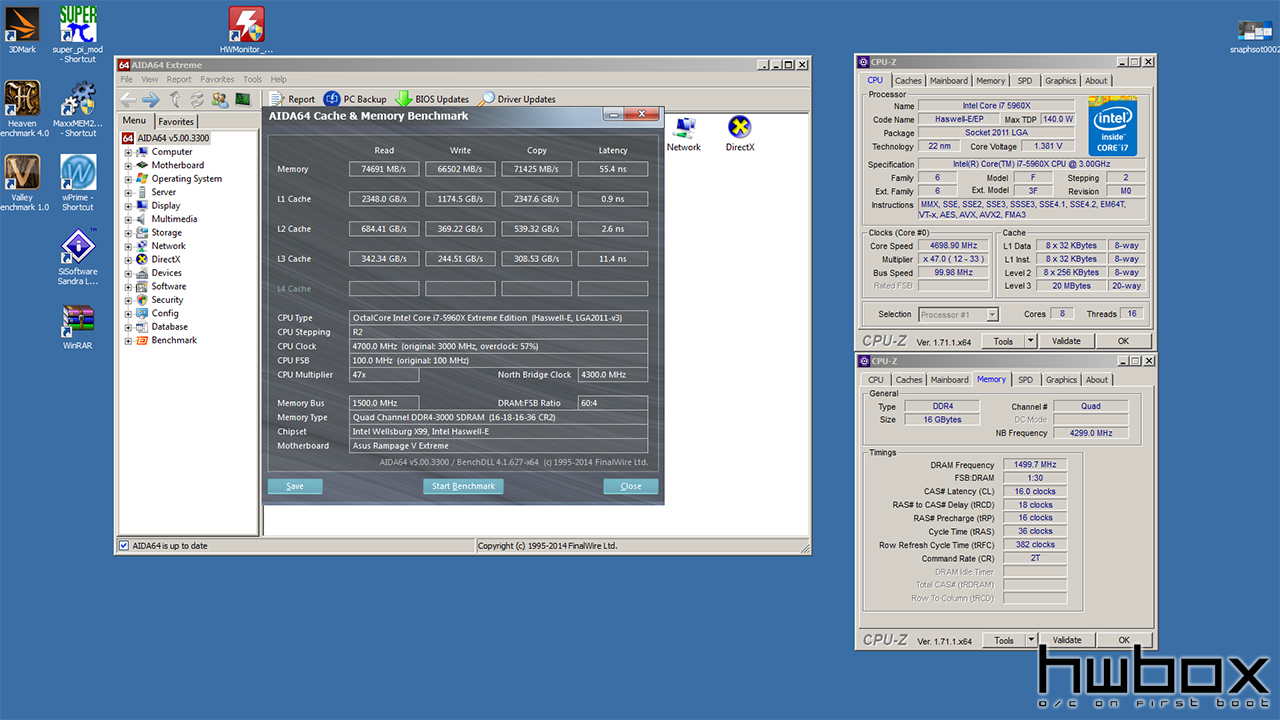Click the DRAM Frequency 1499.7 MHz value
The image size is (1280, 720).
(x=1034, y=465)
